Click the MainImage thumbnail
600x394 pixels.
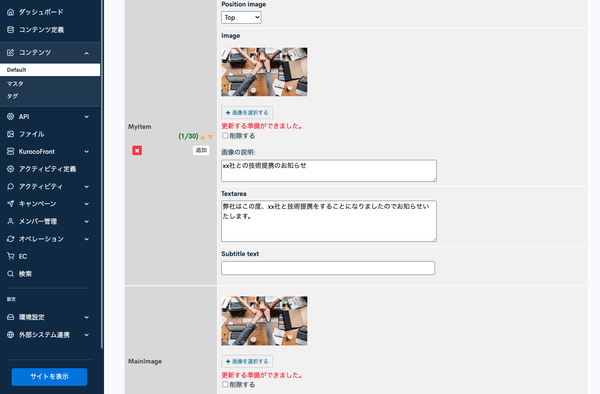click(264, 321)
